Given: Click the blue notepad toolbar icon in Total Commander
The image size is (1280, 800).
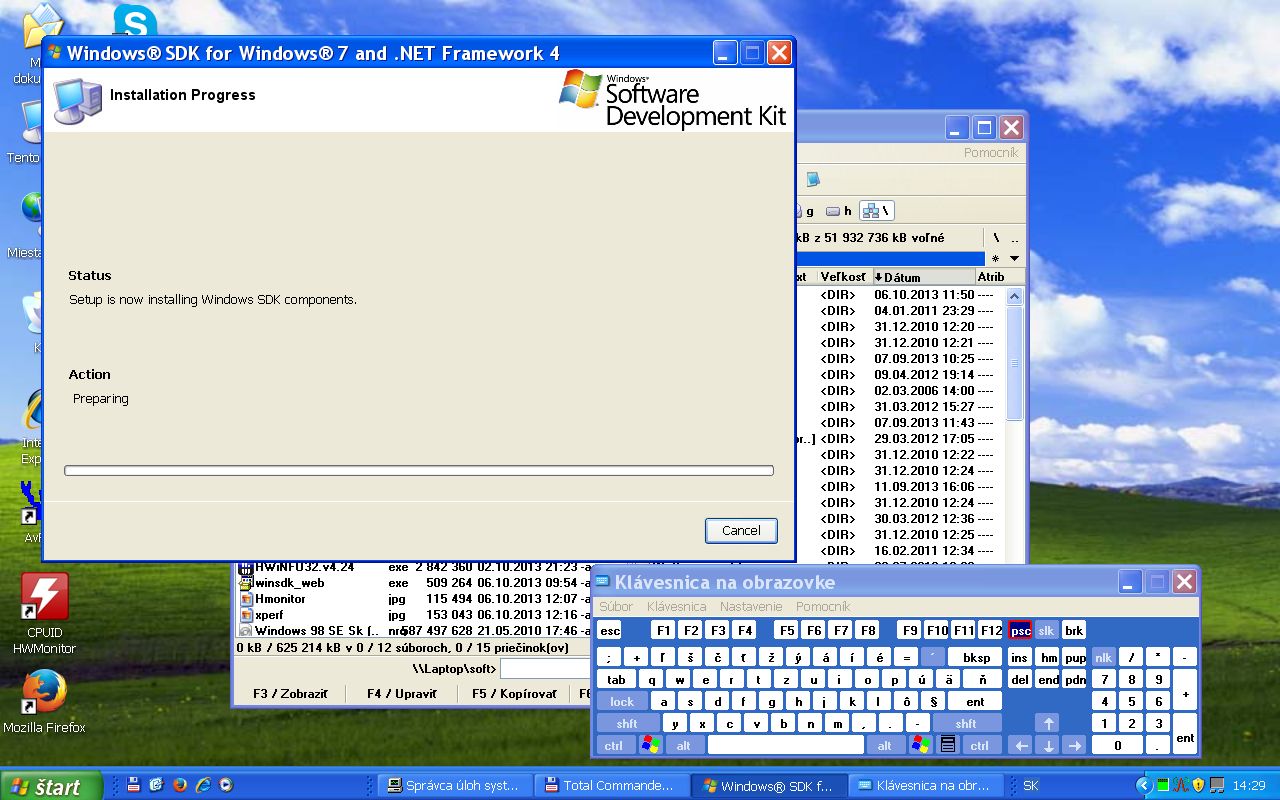Looking at the screenshot, I should 813,179.
